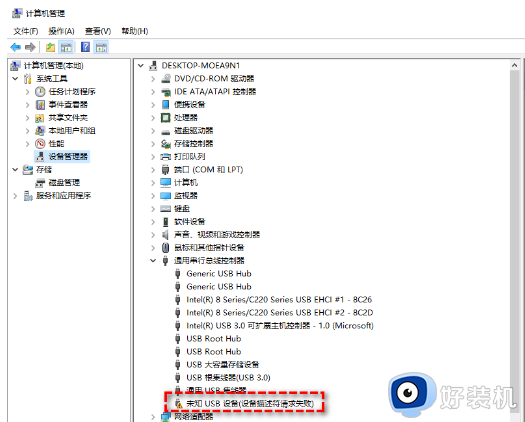Collapse the 系统工具 node
This screenshot has height=422, width=525.
(15, 79)
